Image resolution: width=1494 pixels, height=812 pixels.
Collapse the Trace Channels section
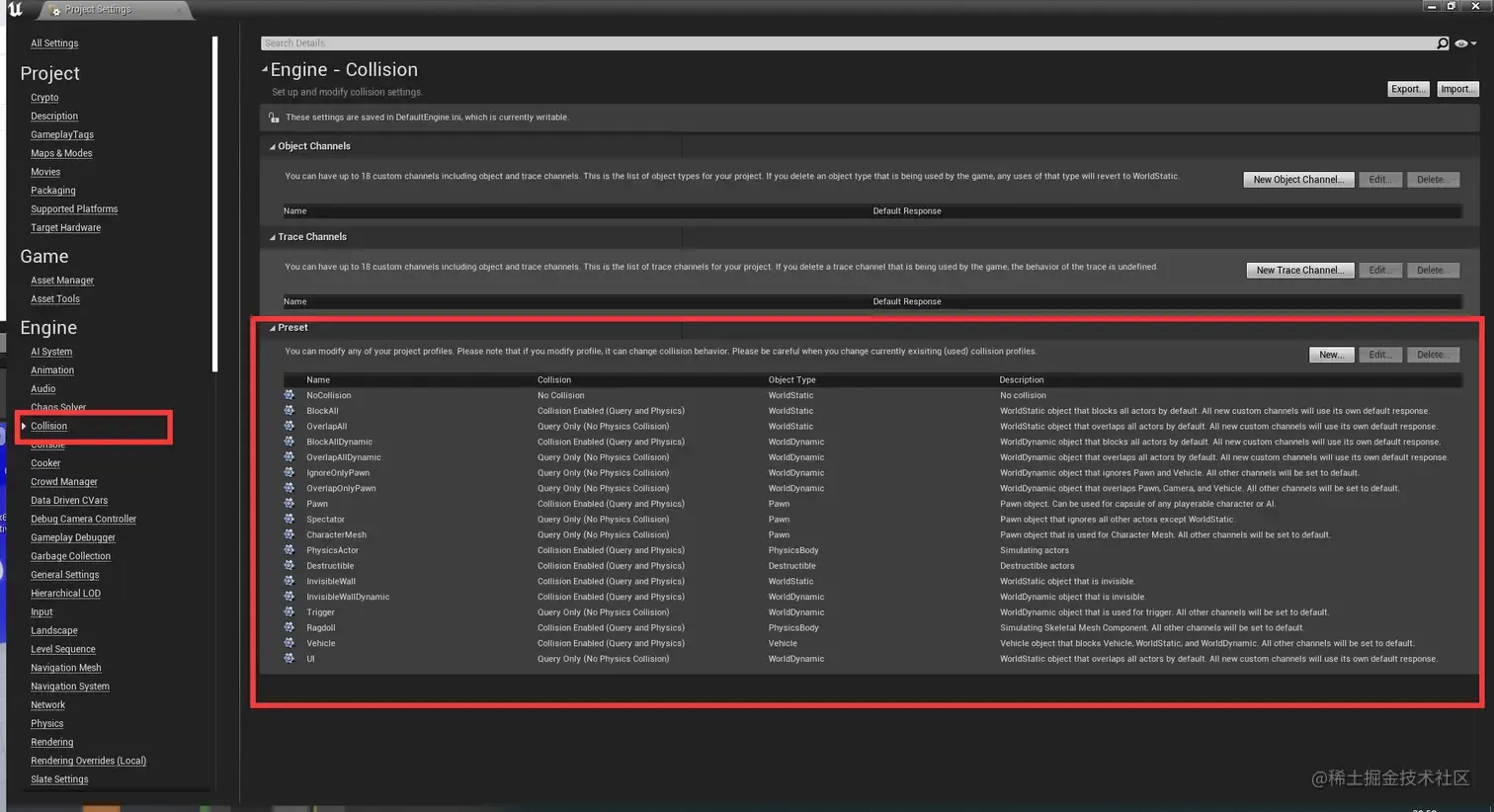pyautogui.click(x=273, y=238)
